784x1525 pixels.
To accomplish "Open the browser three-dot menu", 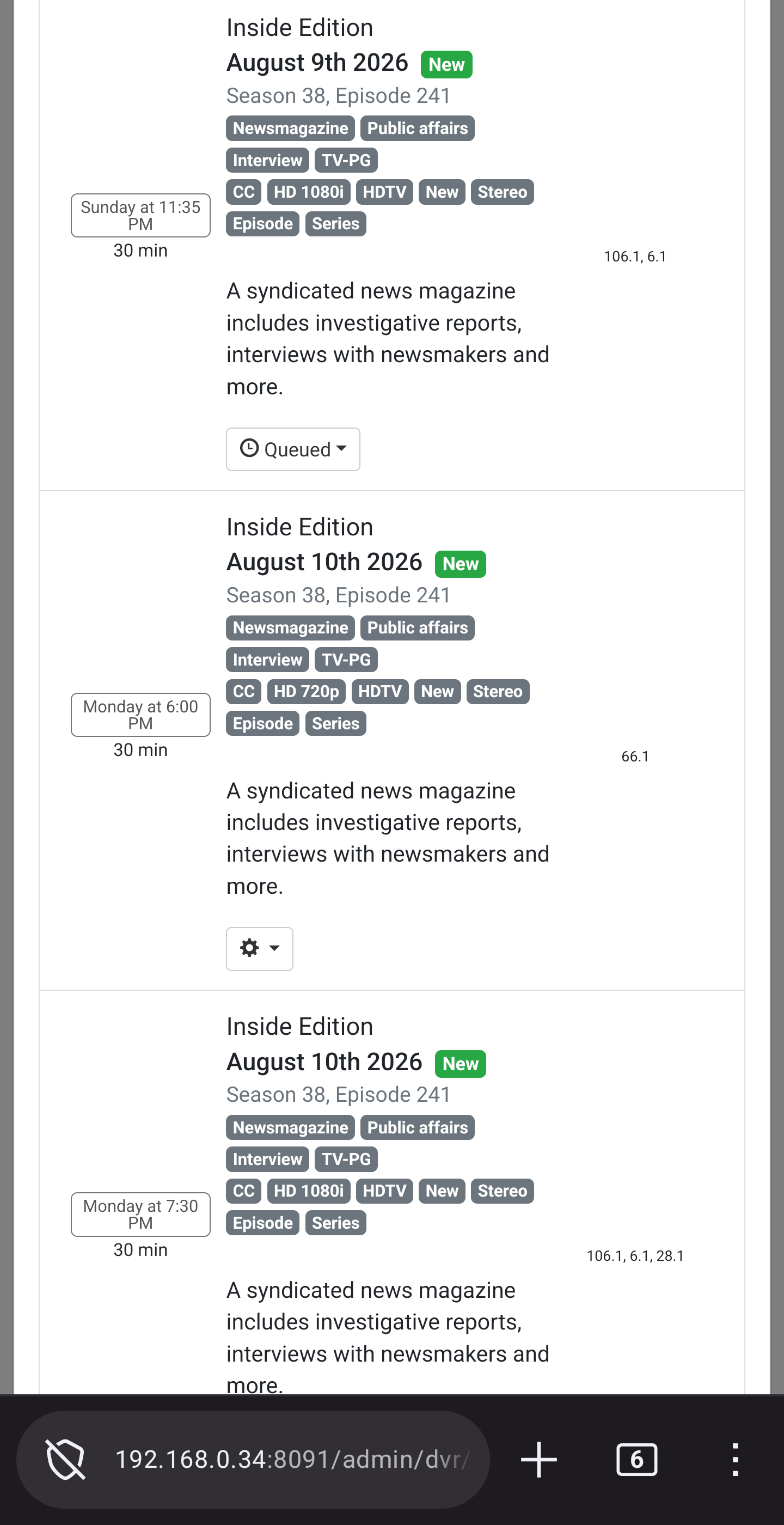I will 735,1459.
